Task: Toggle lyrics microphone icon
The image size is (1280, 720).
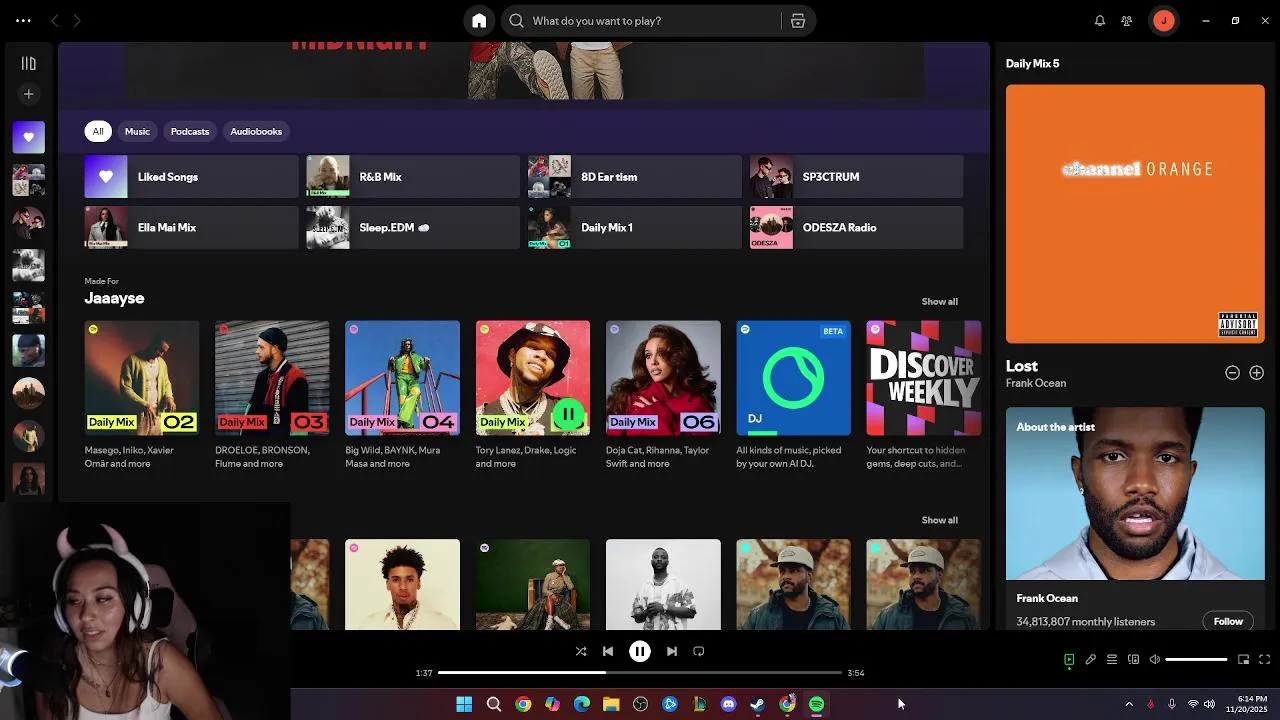Action: pyautogui.click(x=1091, y=660)
